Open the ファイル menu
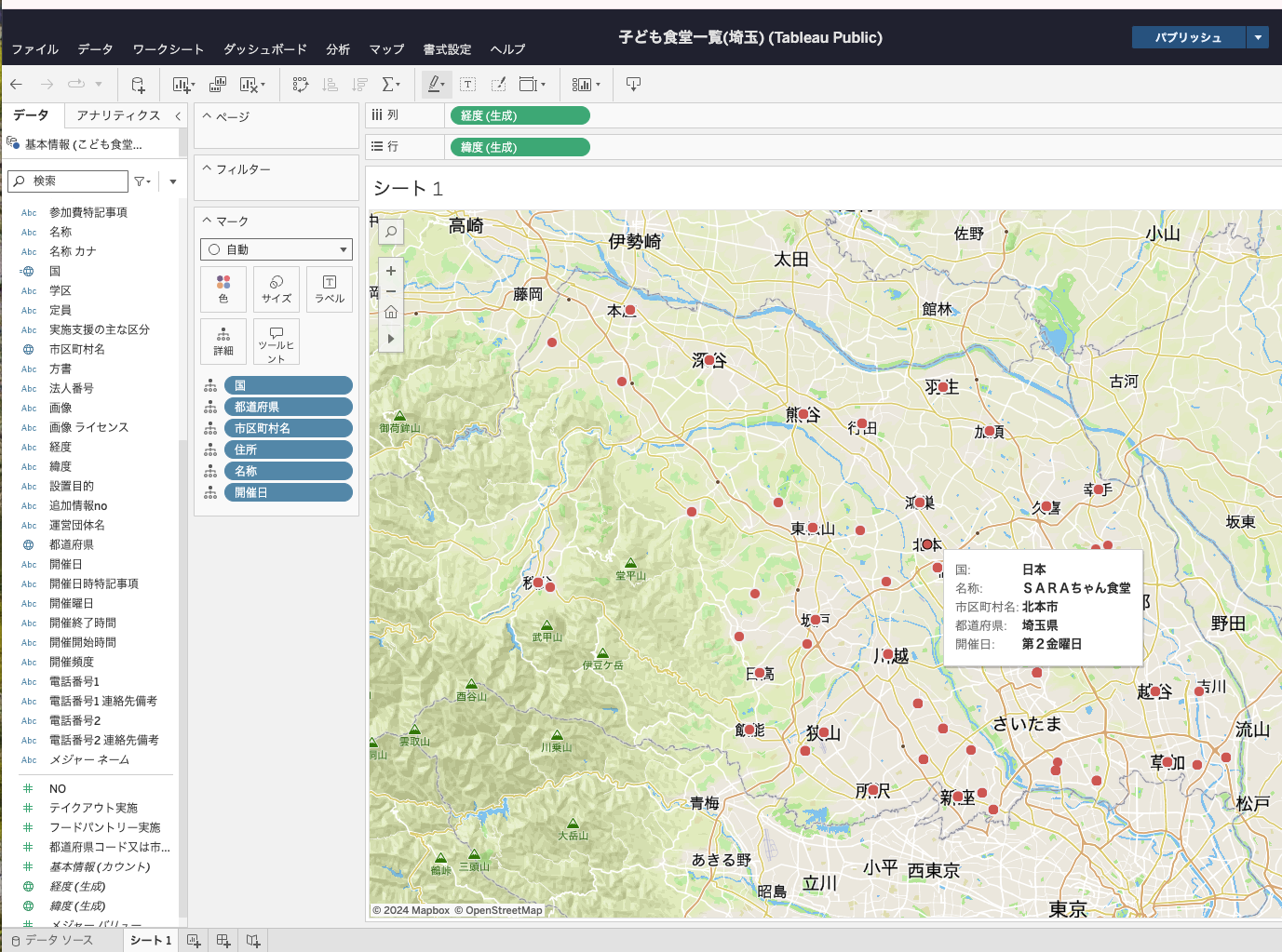The height and width of the screenshot is (952, 1282). coord(35,49)
